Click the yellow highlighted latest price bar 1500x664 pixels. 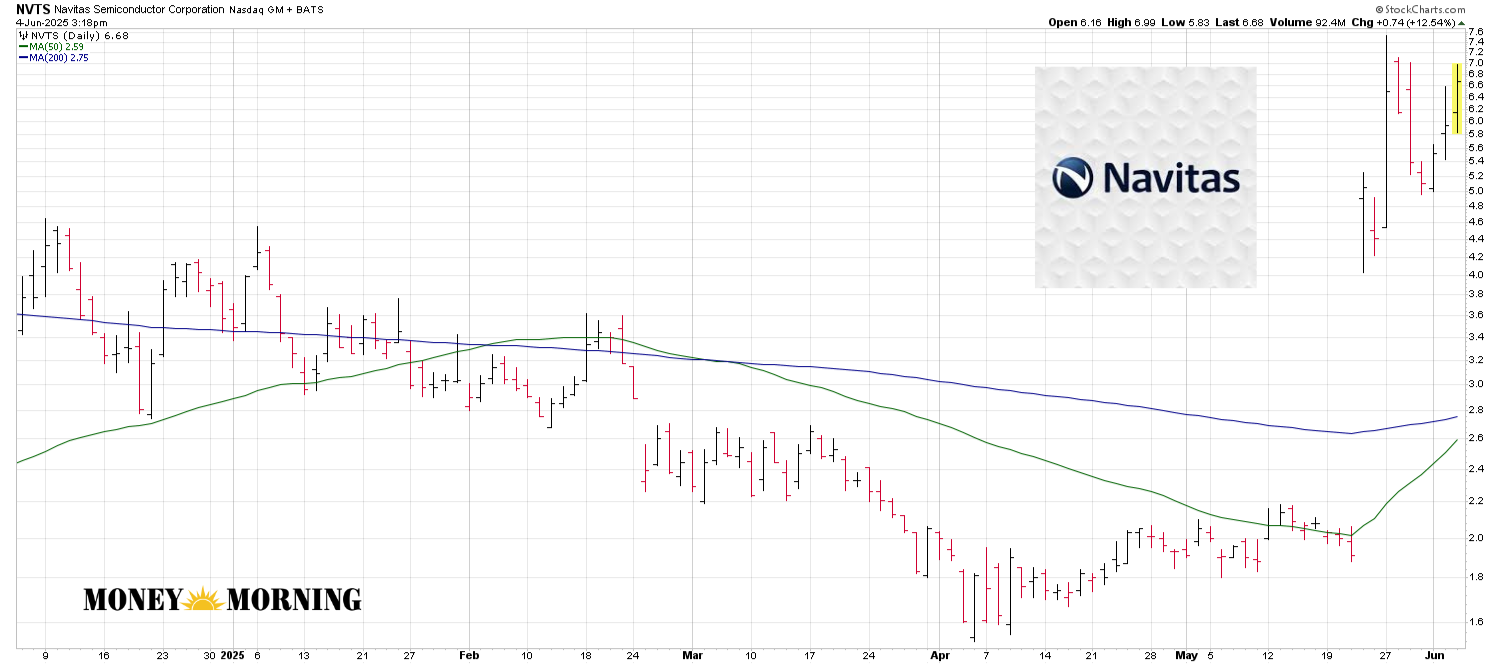[x=1457, y=98]
